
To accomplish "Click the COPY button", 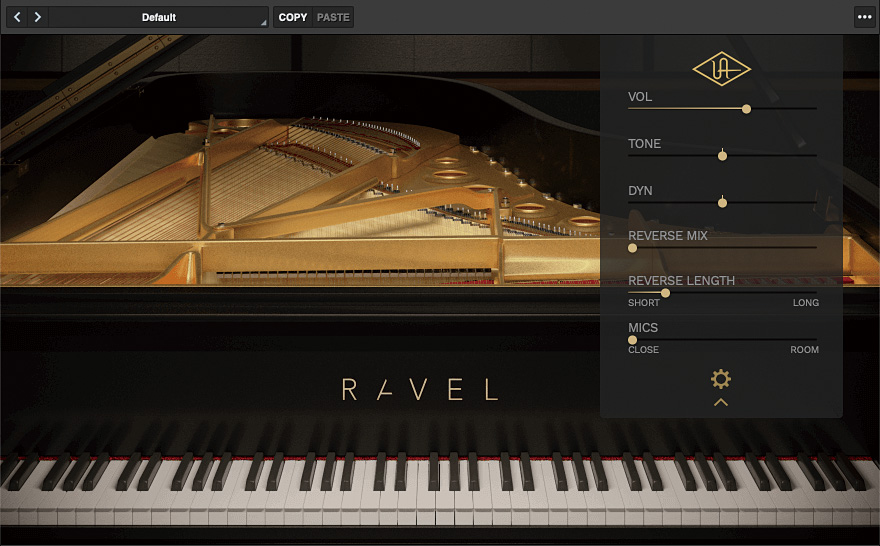I will [293, 17].
